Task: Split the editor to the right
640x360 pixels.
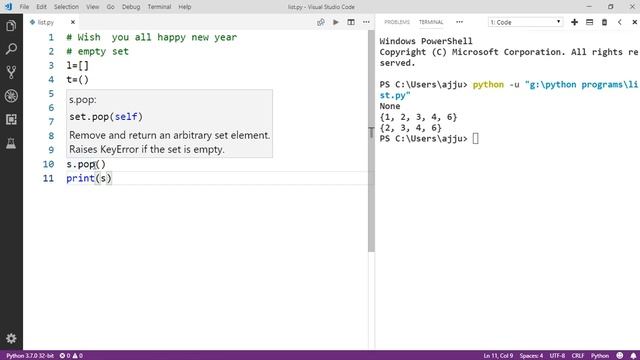Action: tap(351, 22)
